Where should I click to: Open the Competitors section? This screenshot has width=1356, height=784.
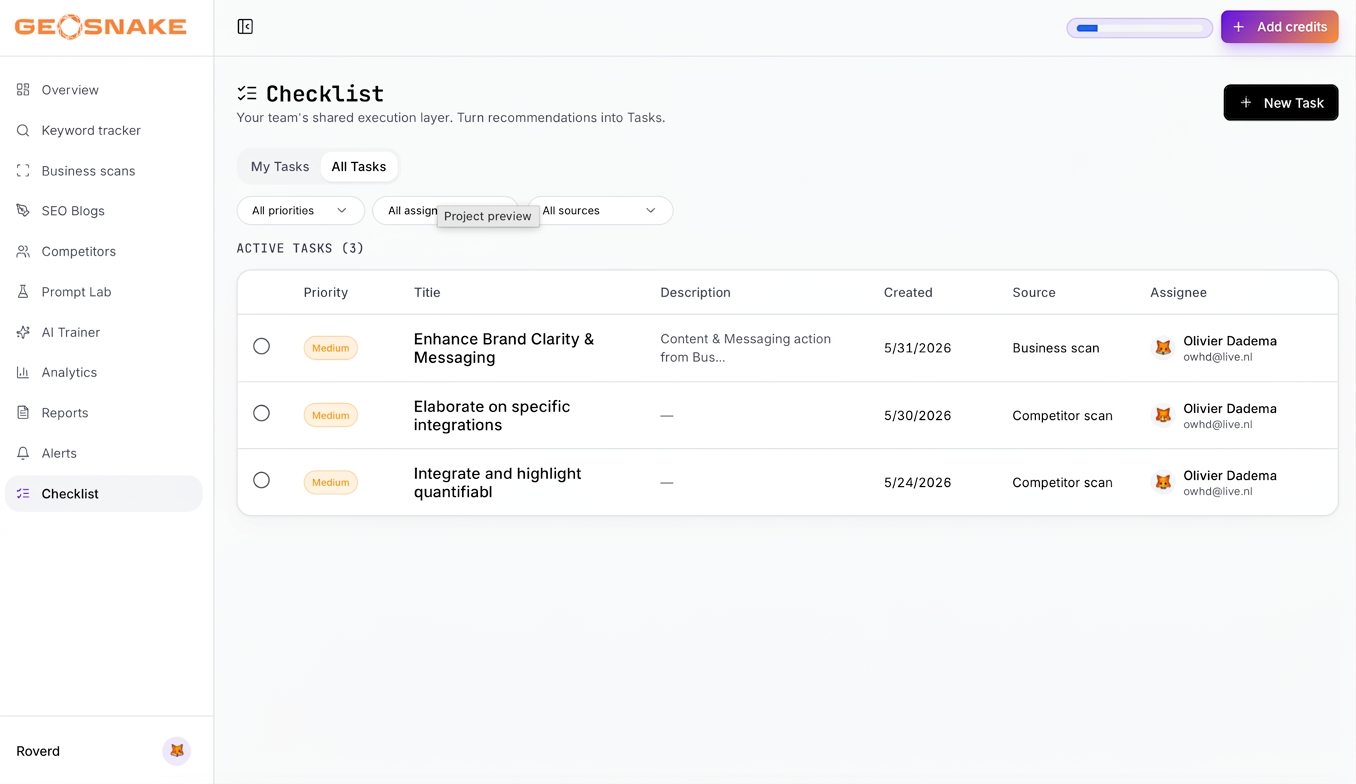click(x=104, y=251)
